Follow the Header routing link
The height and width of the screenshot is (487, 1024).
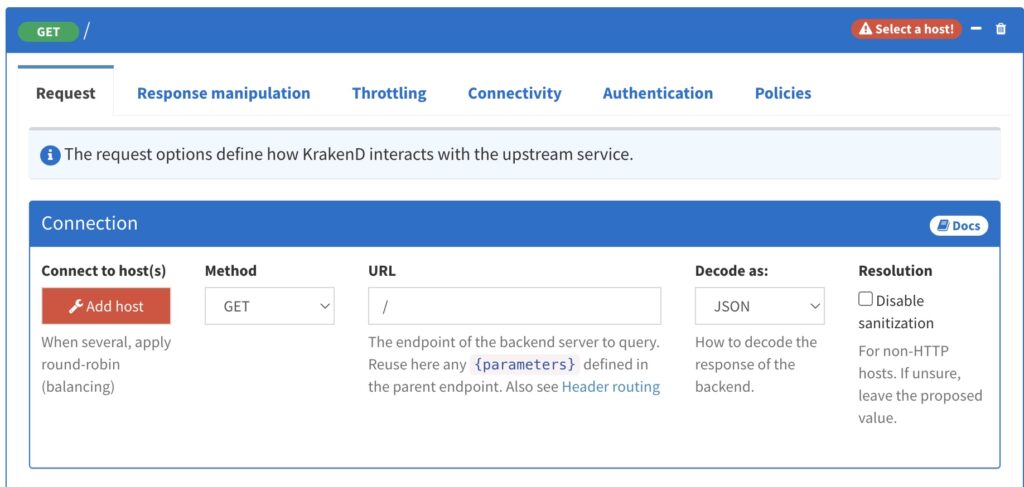[611, 386]
